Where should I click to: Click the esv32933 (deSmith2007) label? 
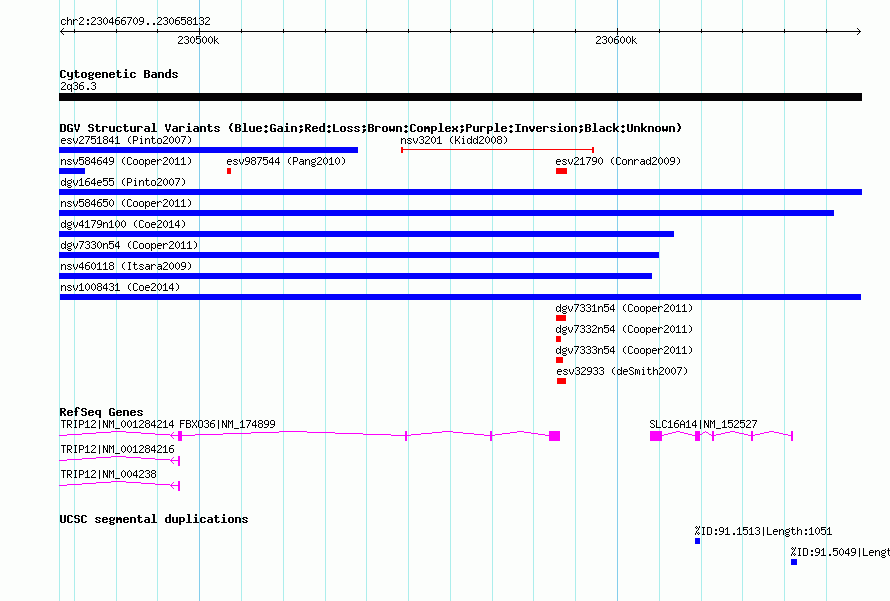point(622,371)
